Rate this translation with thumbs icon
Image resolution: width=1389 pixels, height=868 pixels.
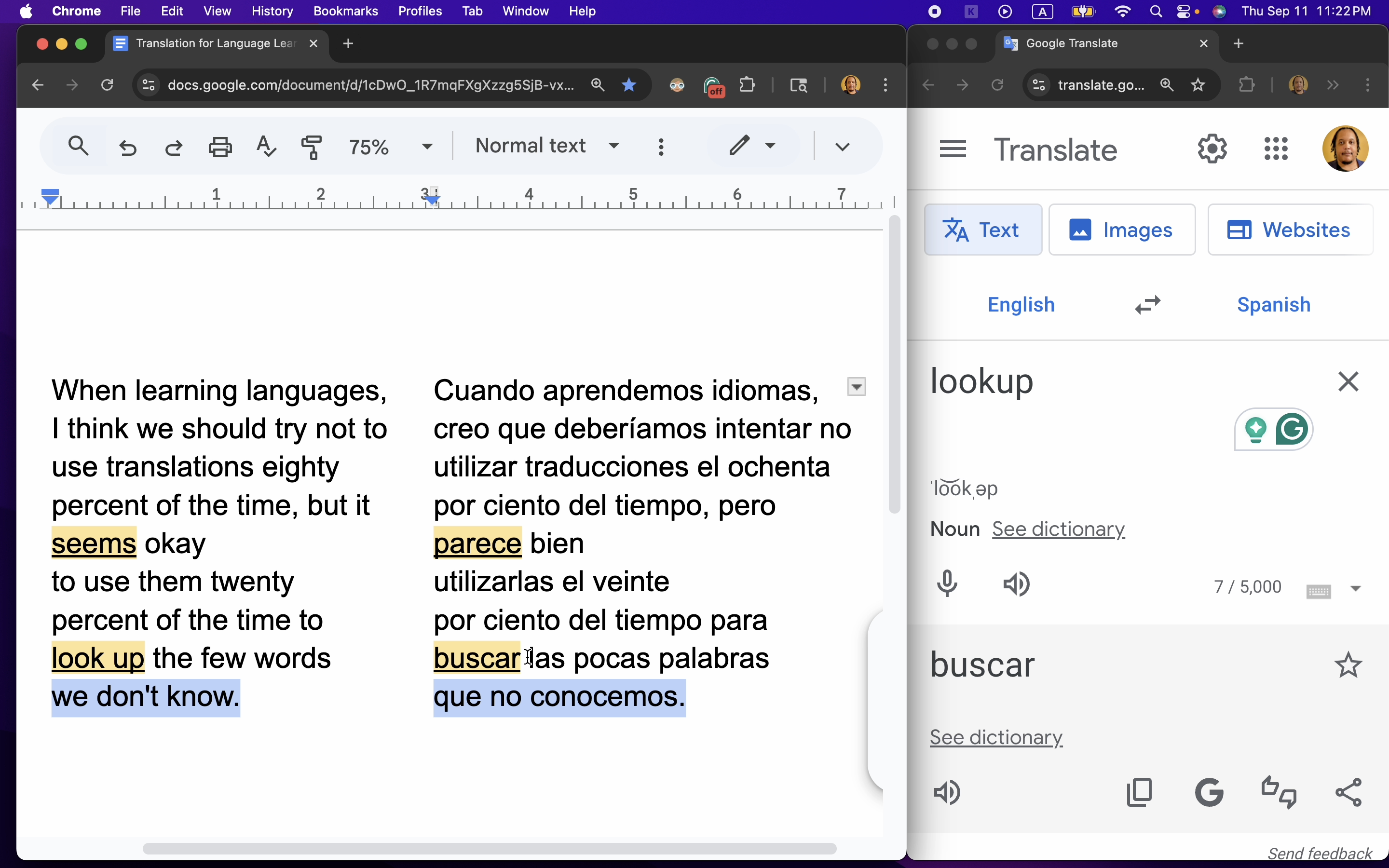[1279, 793]
